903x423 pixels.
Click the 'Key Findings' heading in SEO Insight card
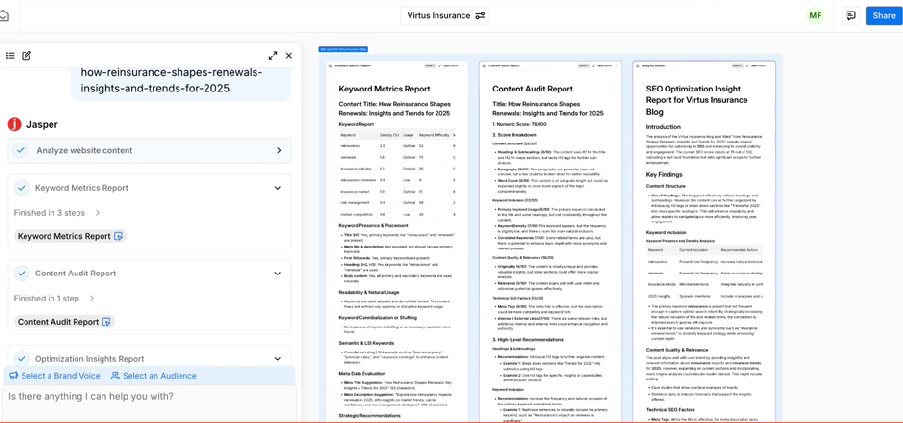(664, 174)
